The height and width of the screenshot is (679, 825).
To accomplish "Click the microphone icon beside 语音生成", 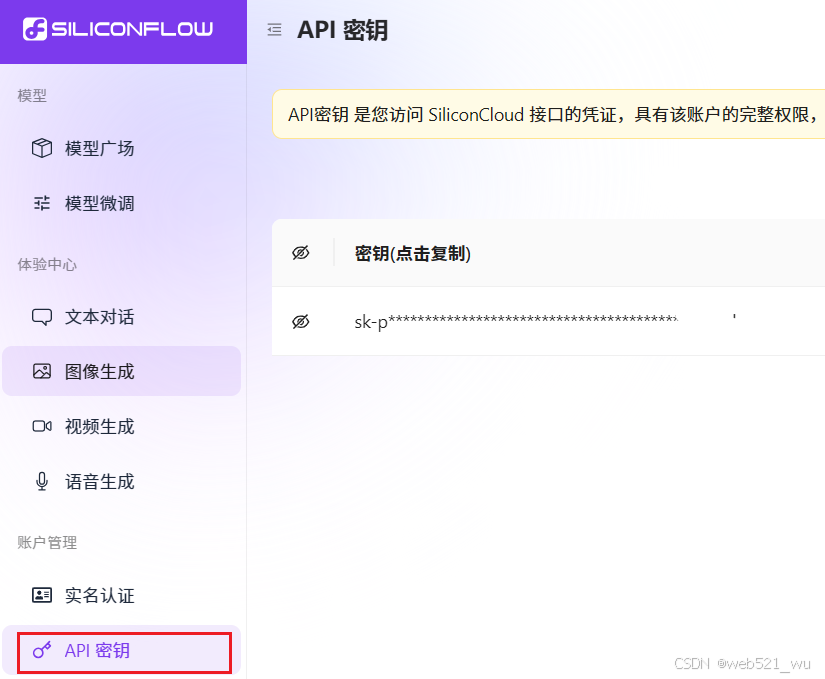I will click(x=42, y=481).
